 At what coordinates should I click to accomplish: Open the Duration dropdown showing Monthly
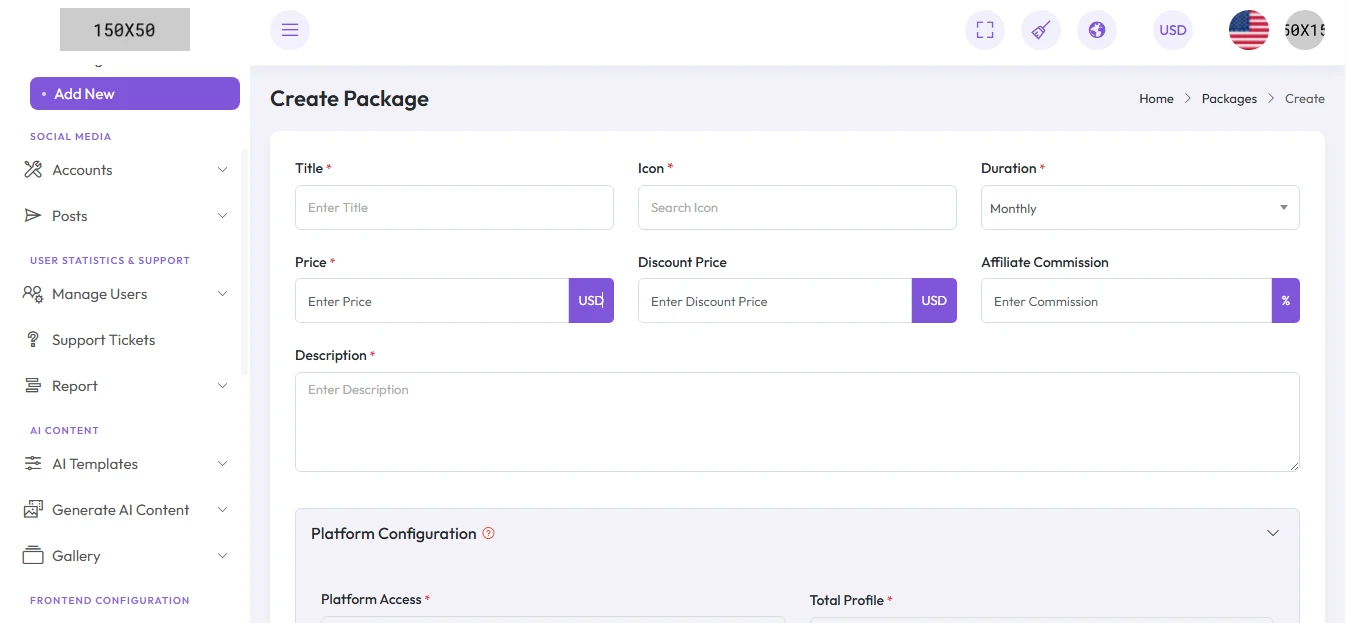point(1139,208)
